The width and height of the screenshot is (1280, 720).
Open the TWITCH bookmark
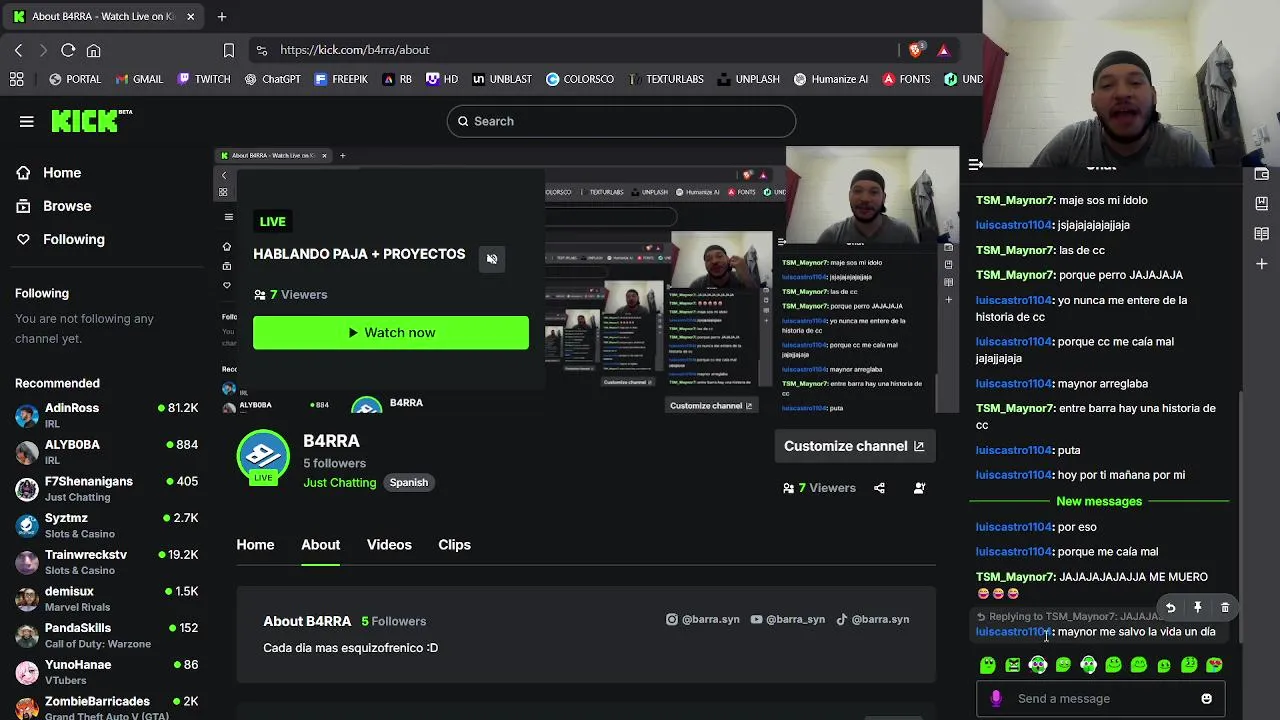tap(204, 79)
